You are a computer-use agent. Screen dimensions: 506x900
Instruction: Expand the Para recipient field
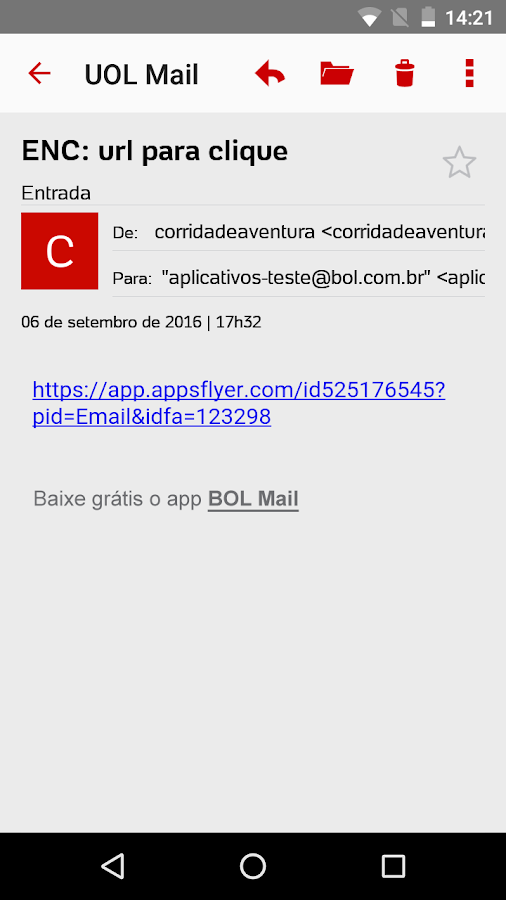coord(298,278)
